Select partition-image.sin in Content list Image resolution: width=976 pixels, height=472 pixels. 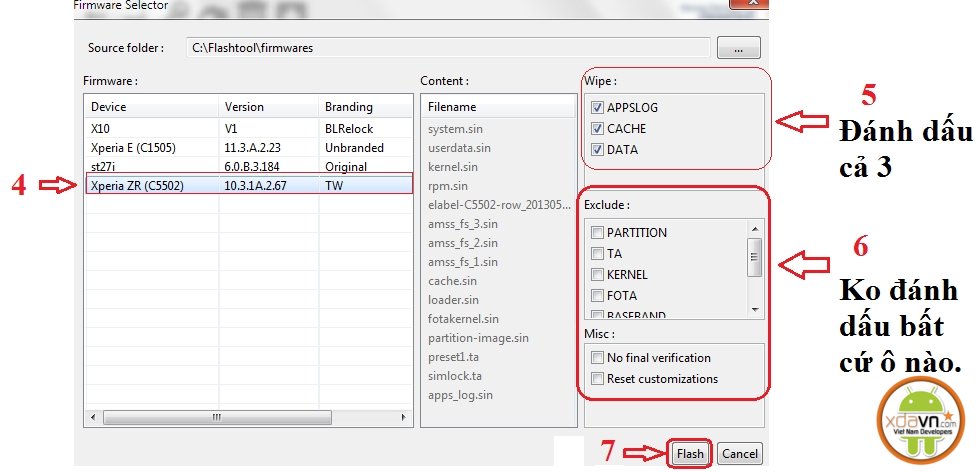coord(478,338)
